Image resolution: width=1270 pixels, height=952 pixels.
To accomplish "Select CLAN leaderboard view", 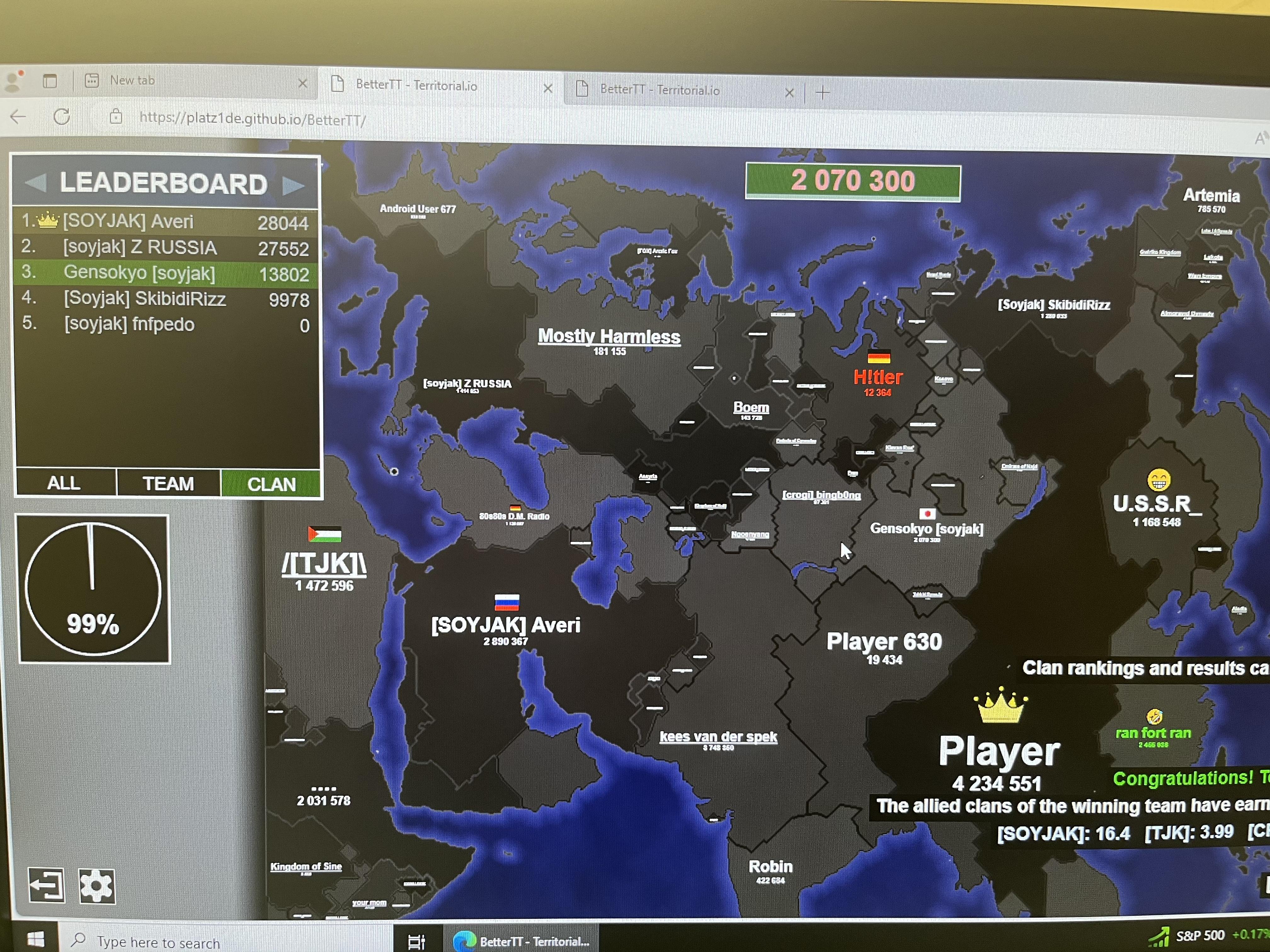I will [271, 484].
